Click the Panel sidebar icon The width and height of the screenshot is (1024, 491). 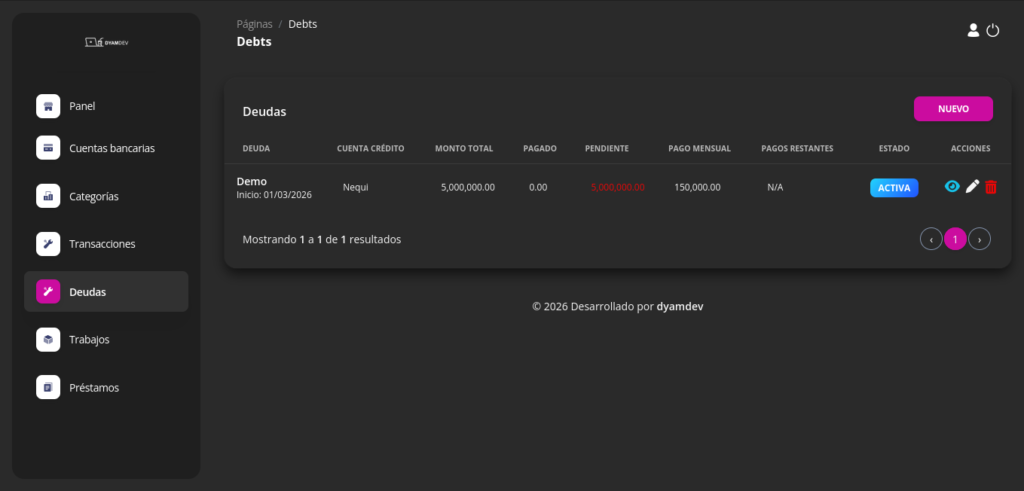pos(48,106)
